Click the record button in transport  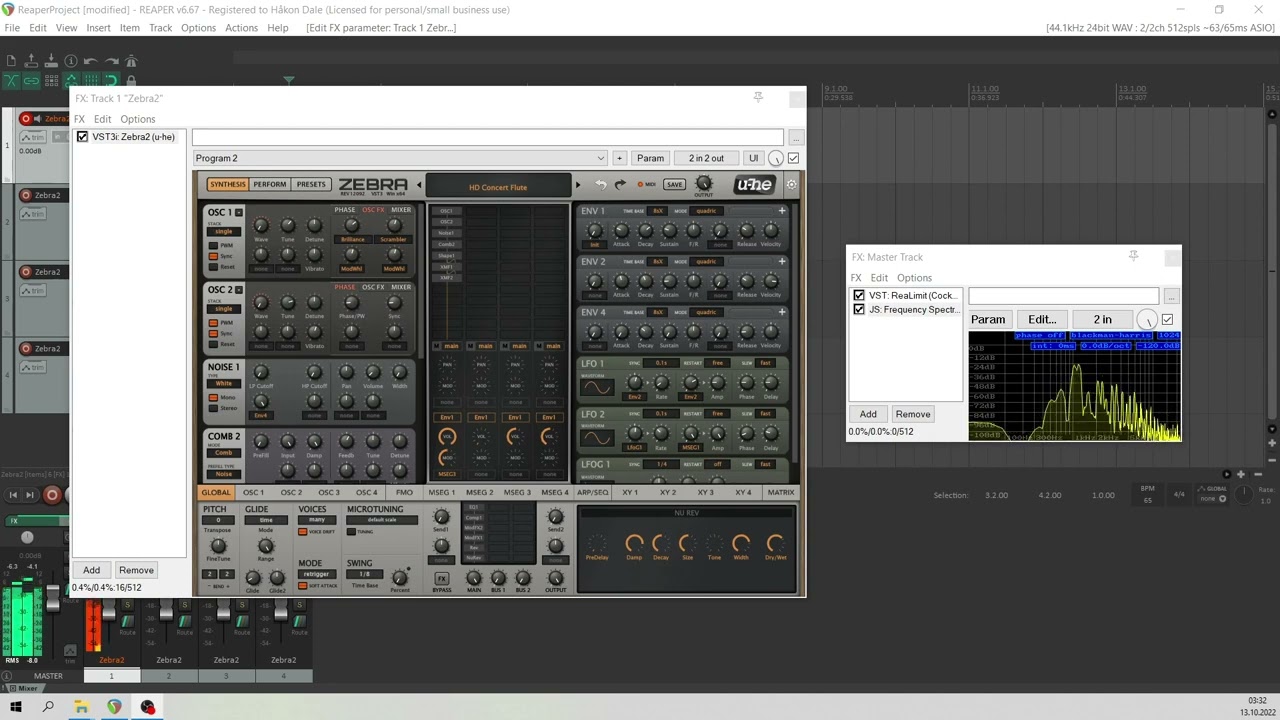(52, 495)
